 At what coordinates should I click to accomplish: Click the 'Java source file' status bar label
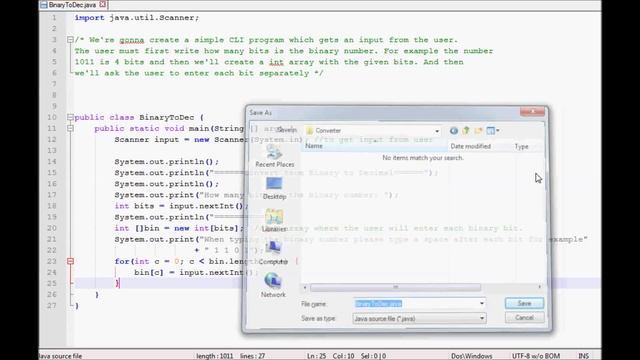point(60,356)
